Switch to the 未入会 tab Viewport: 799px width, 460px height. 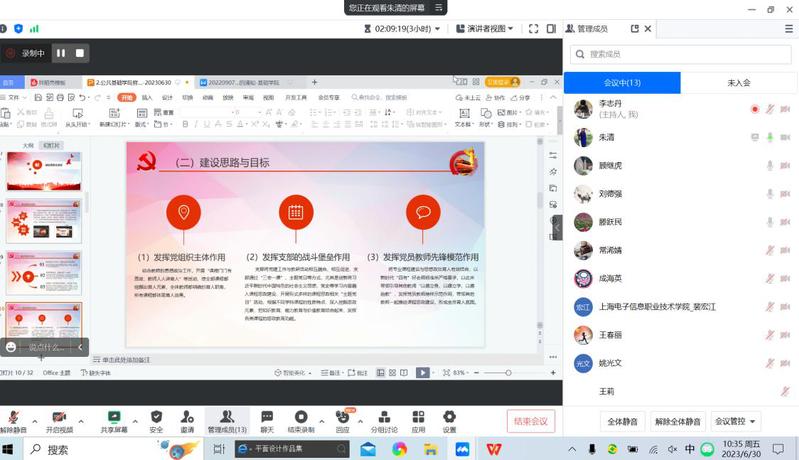click(738, 83)
